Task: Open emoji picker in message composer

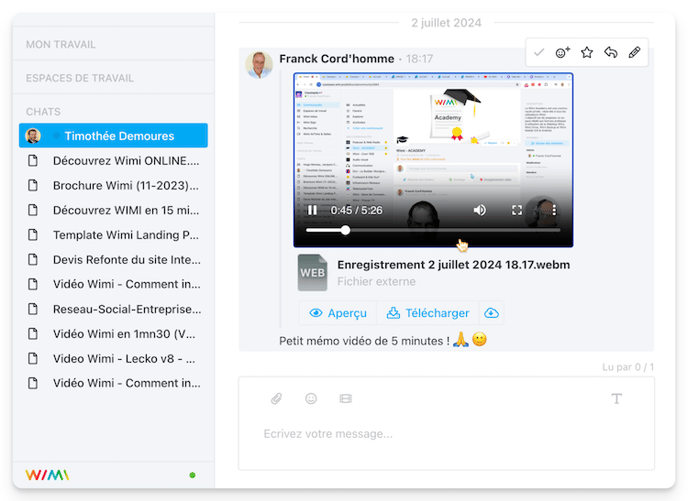Action: coord(311,399)
